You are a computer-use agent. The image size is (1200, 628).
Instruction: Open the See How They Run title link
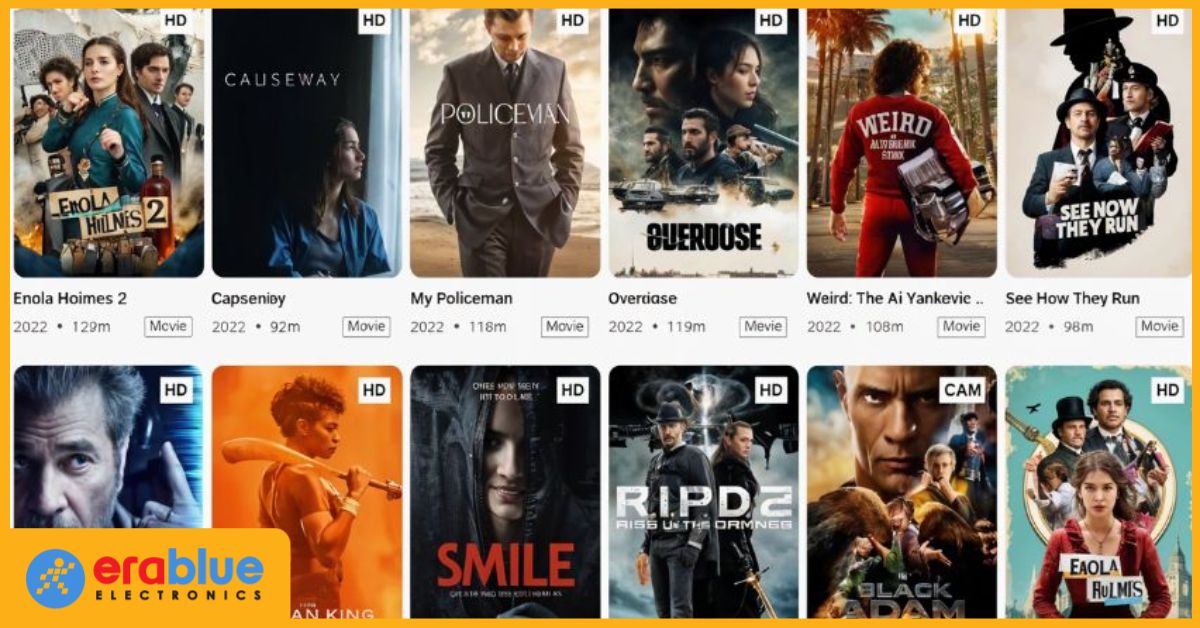click(x=1072, y=298)
